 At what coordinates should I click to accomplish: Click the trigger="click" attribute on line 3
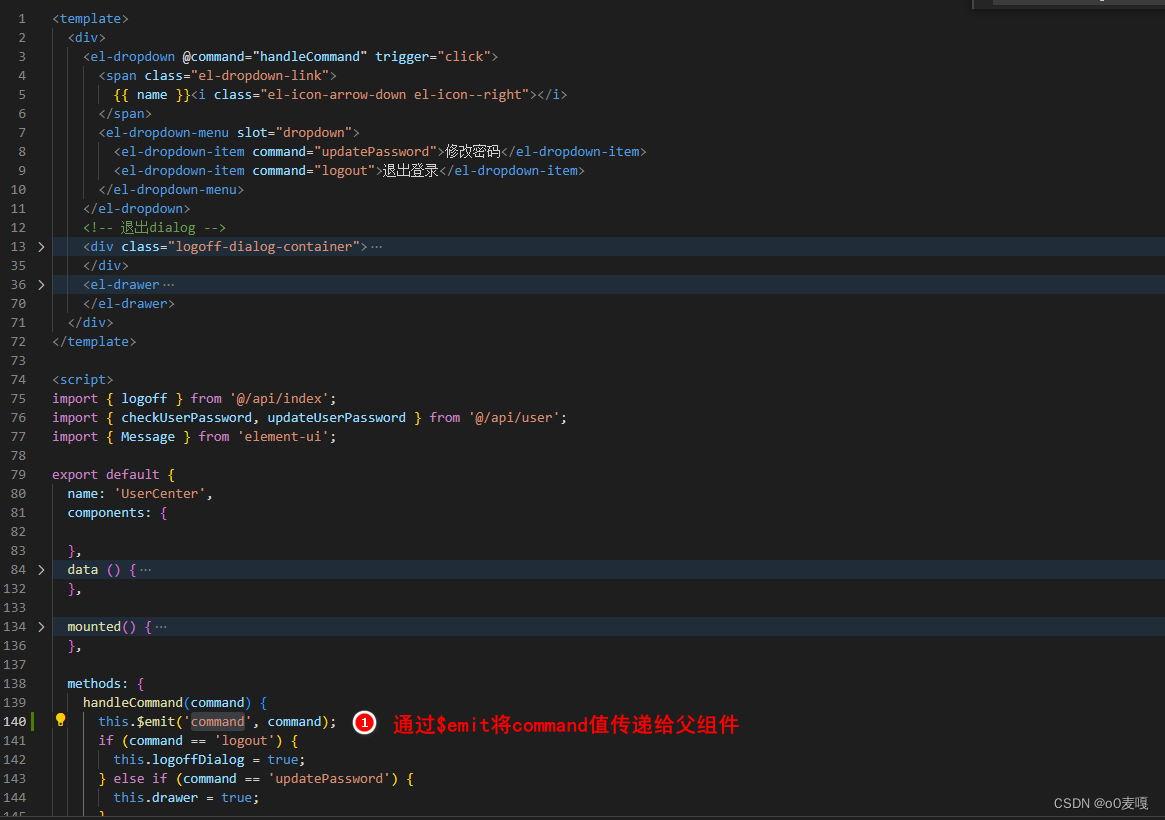tap(432, 56)
